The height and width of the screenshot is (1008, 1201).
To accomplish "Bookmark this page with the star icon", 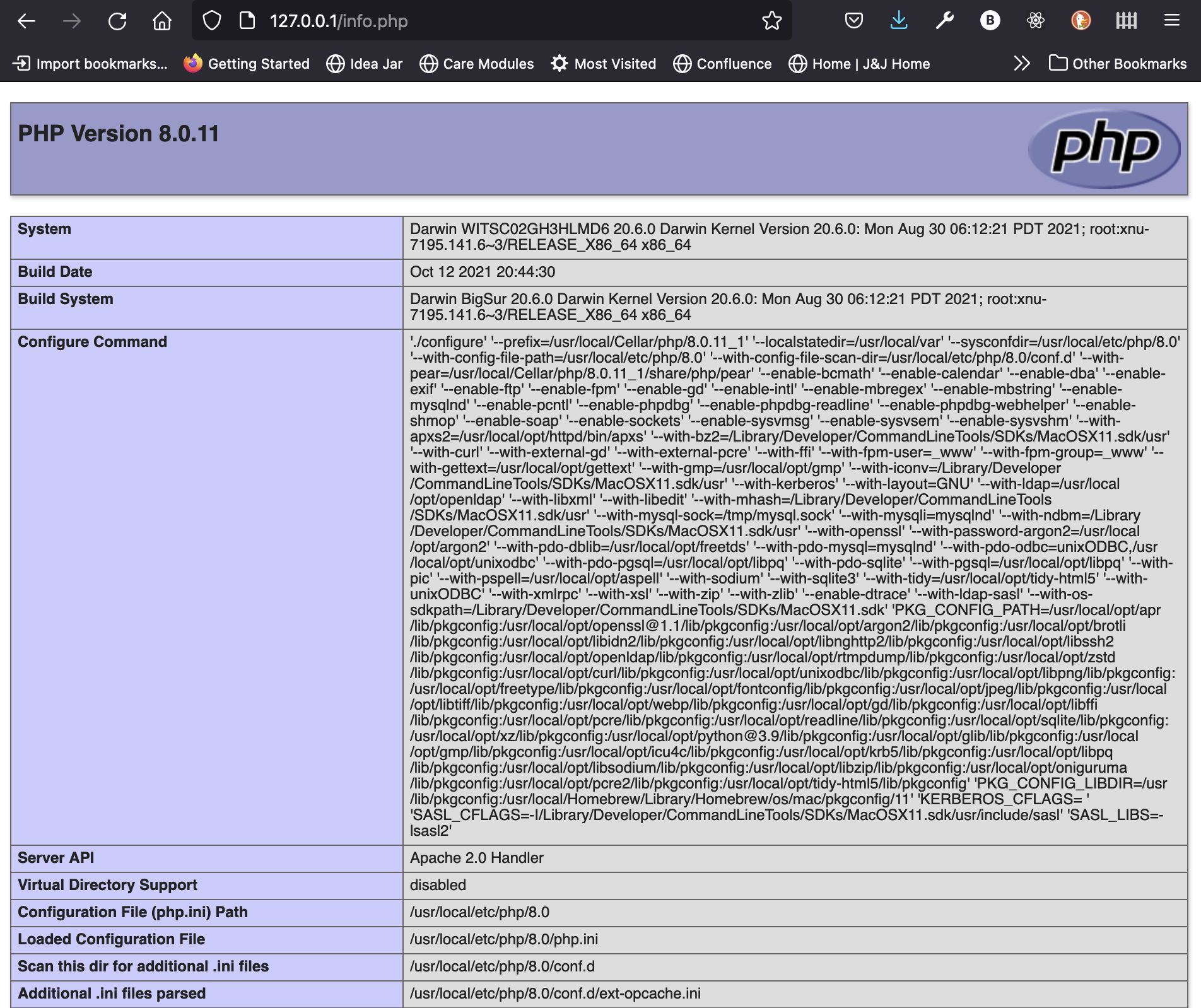I will click(x=771, y=21).
